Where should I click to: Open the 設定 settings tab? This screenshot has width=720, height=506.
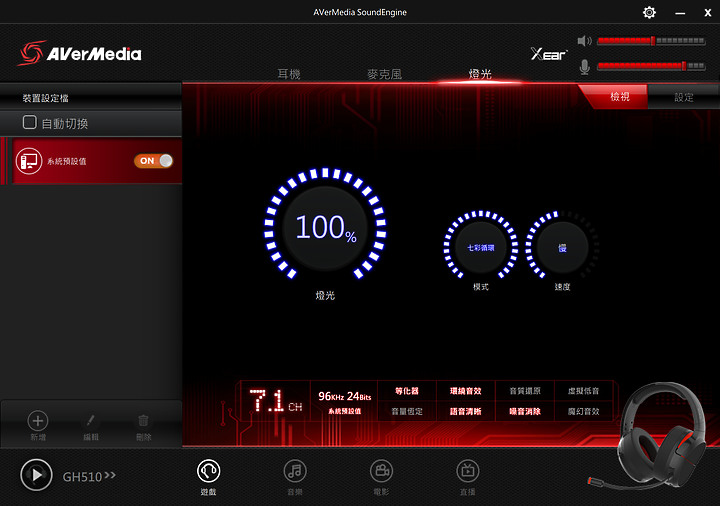tap(683, 97)
